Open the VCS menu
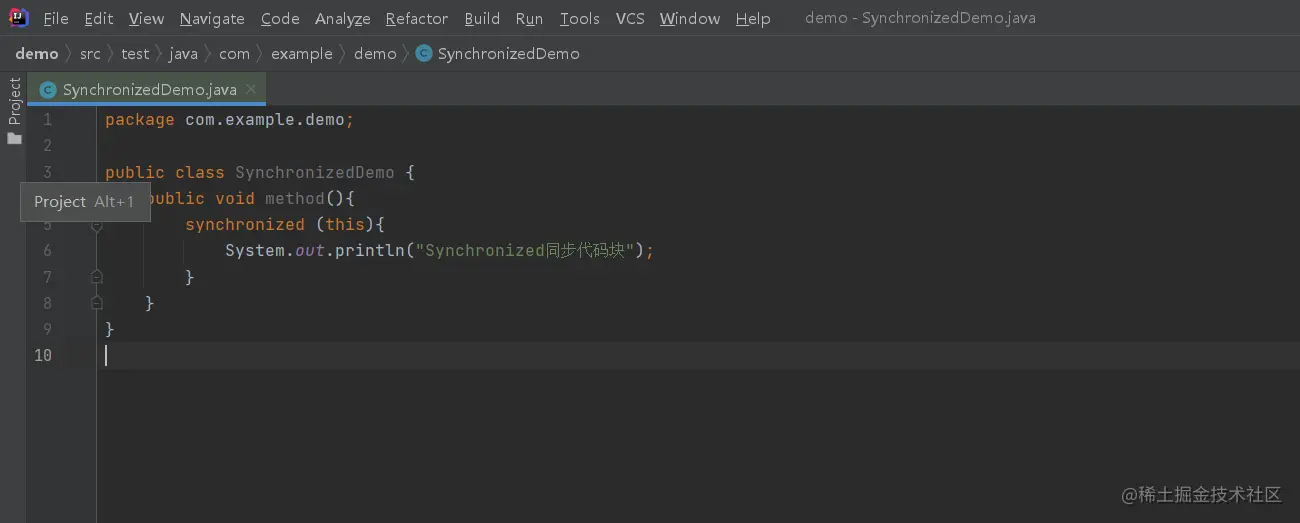The height and width of the screenshot is (523, 1300). [630, 18]
